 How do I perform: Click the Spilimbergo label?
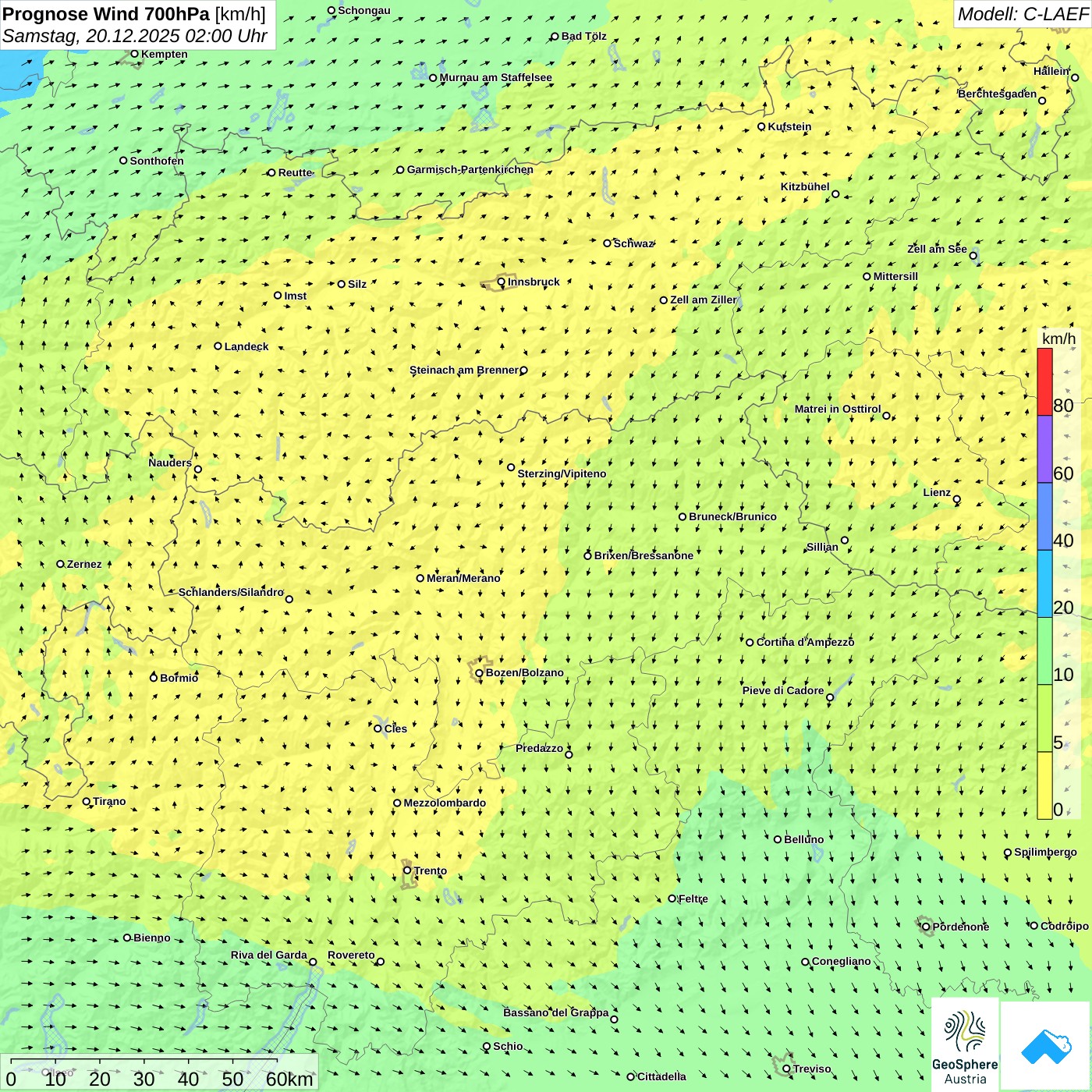[x=1045, y=852]
